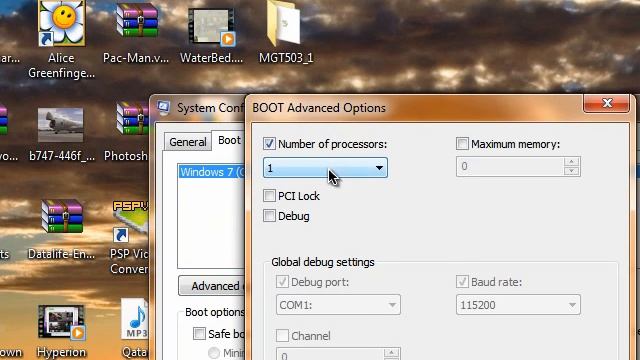
Task: Open the MGT503_1 folder icon
Action: [284, 24]
